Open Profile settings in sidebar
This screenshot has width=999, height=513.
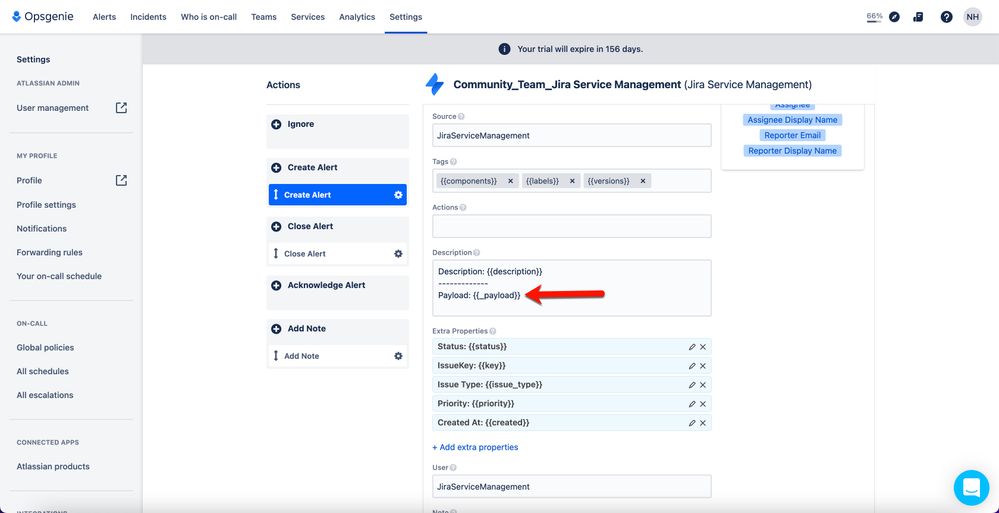46,205
